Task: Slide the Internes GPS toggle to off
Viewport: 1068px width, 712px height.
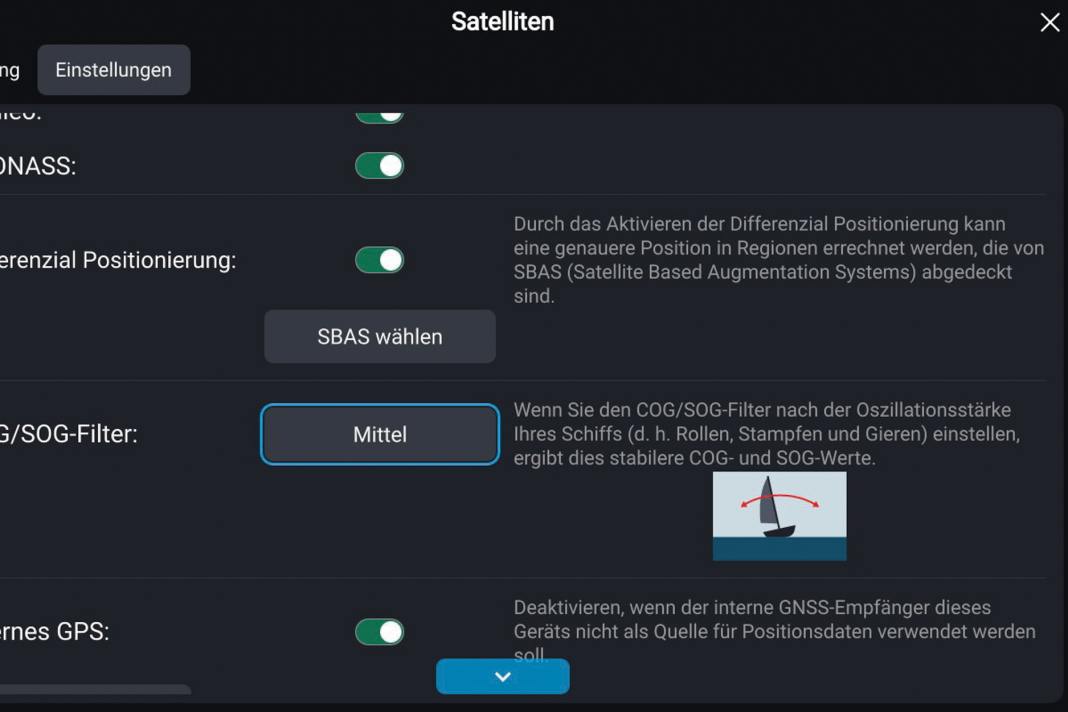Action: point(379,632)
